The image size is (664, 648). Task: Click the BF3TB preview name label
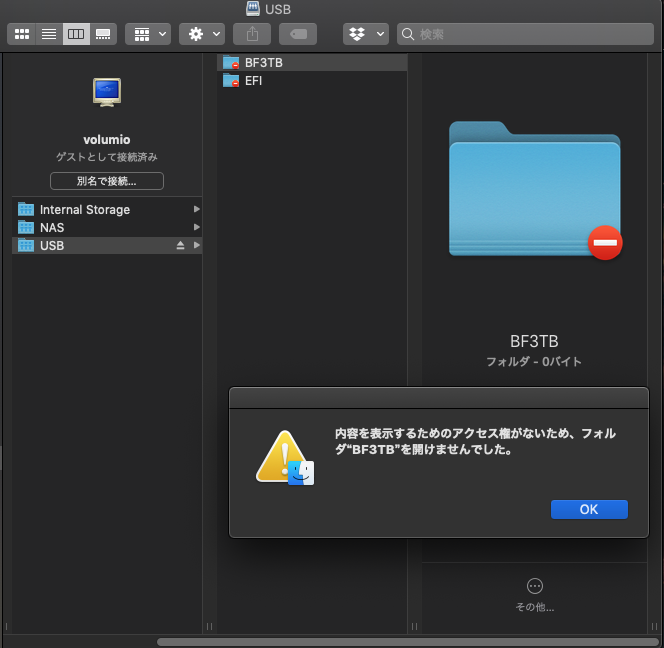pos(534,341)
